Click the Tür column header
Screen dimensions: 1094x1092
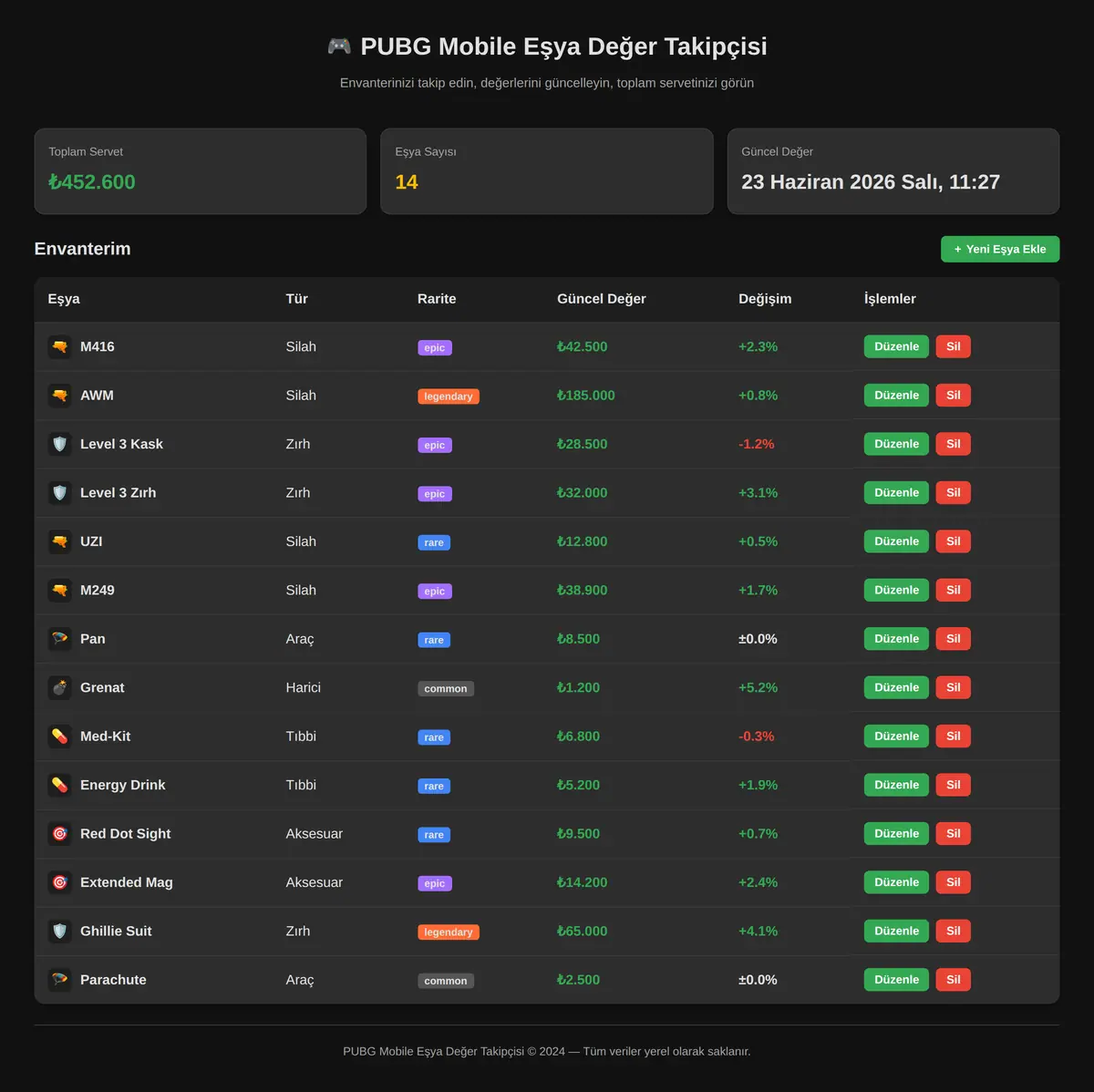[x=296, y=299]
